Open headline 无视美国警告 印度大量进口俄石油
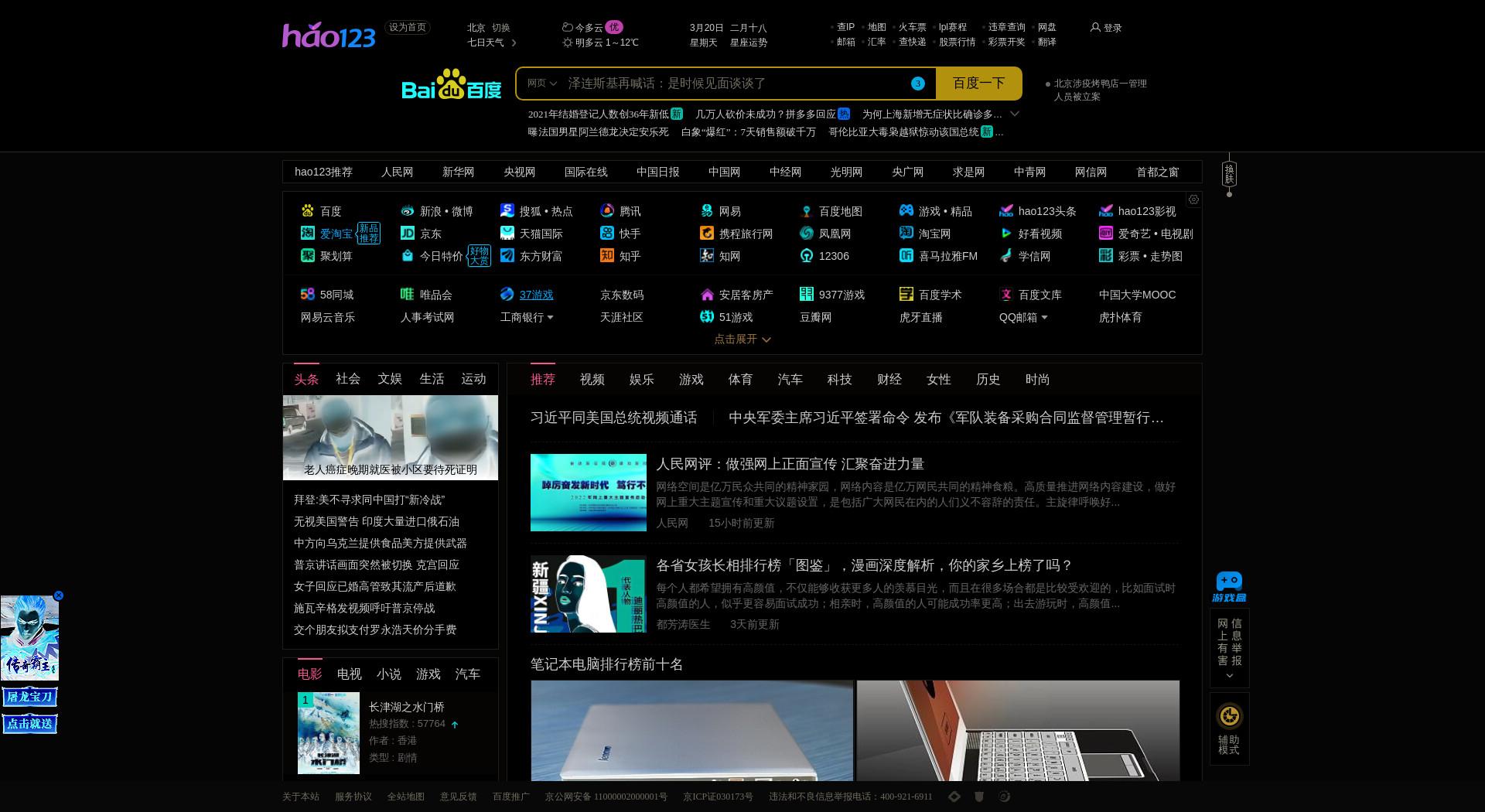The image size is (1485, 812). (376, 522)
